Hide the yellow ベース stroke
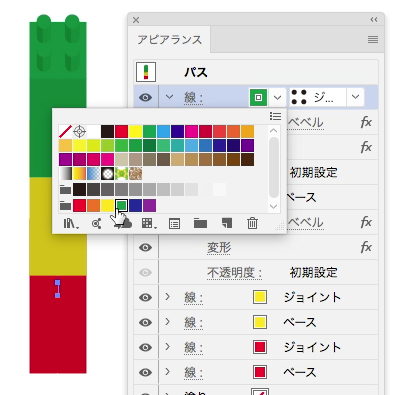The image size is (408, 395). point(145,322)
